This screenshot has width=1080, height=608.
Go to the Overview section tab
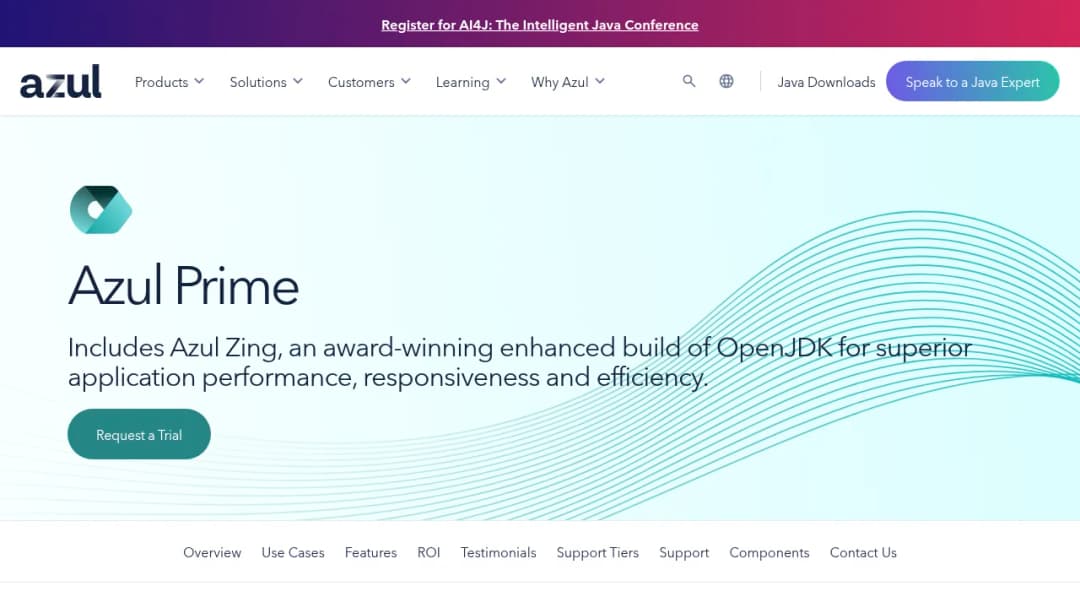coord(212,552)
